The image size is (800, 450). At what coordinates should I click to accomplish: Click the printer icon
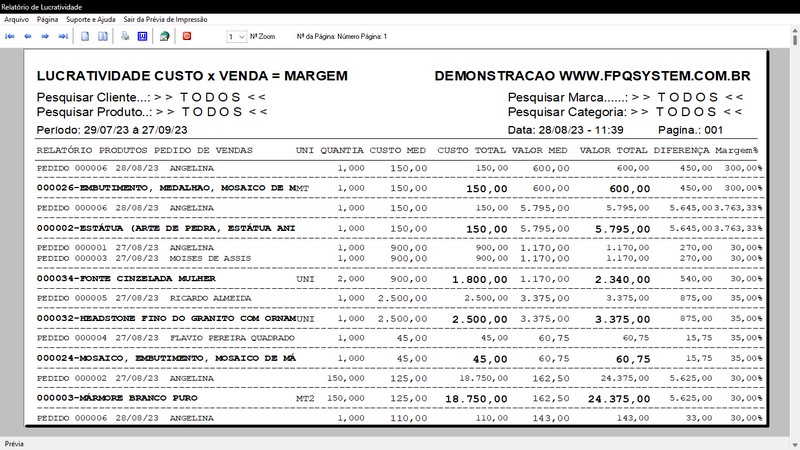[125, 36]
